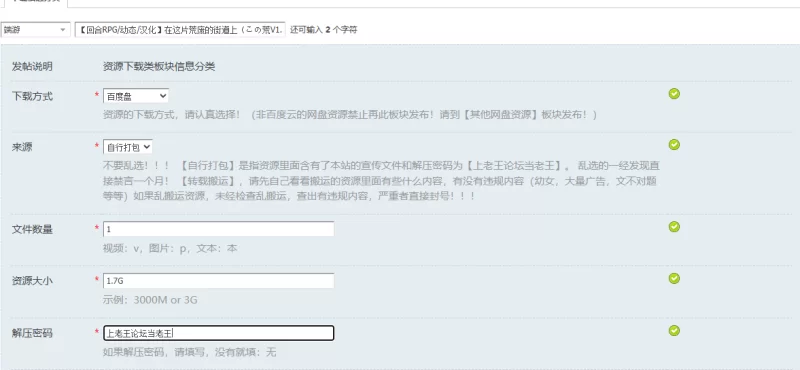Viewport: 800px width, 370px height.
Task: Click the hint 视频：v，图片：p，文本：本
Action: coord(170,249)
